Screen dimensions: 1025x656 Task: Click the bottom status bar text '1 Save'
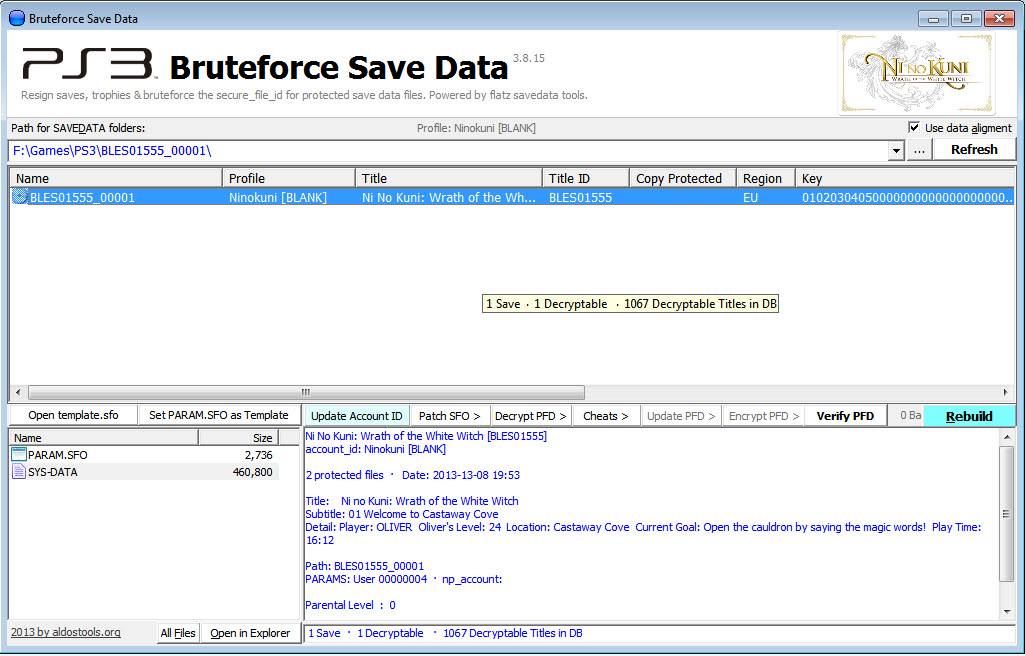324,633
